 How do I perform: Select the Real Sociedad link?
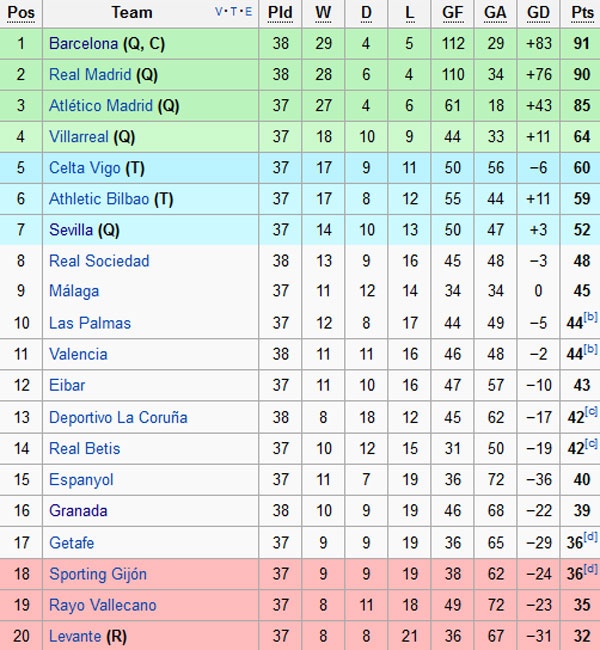point(99,261)
